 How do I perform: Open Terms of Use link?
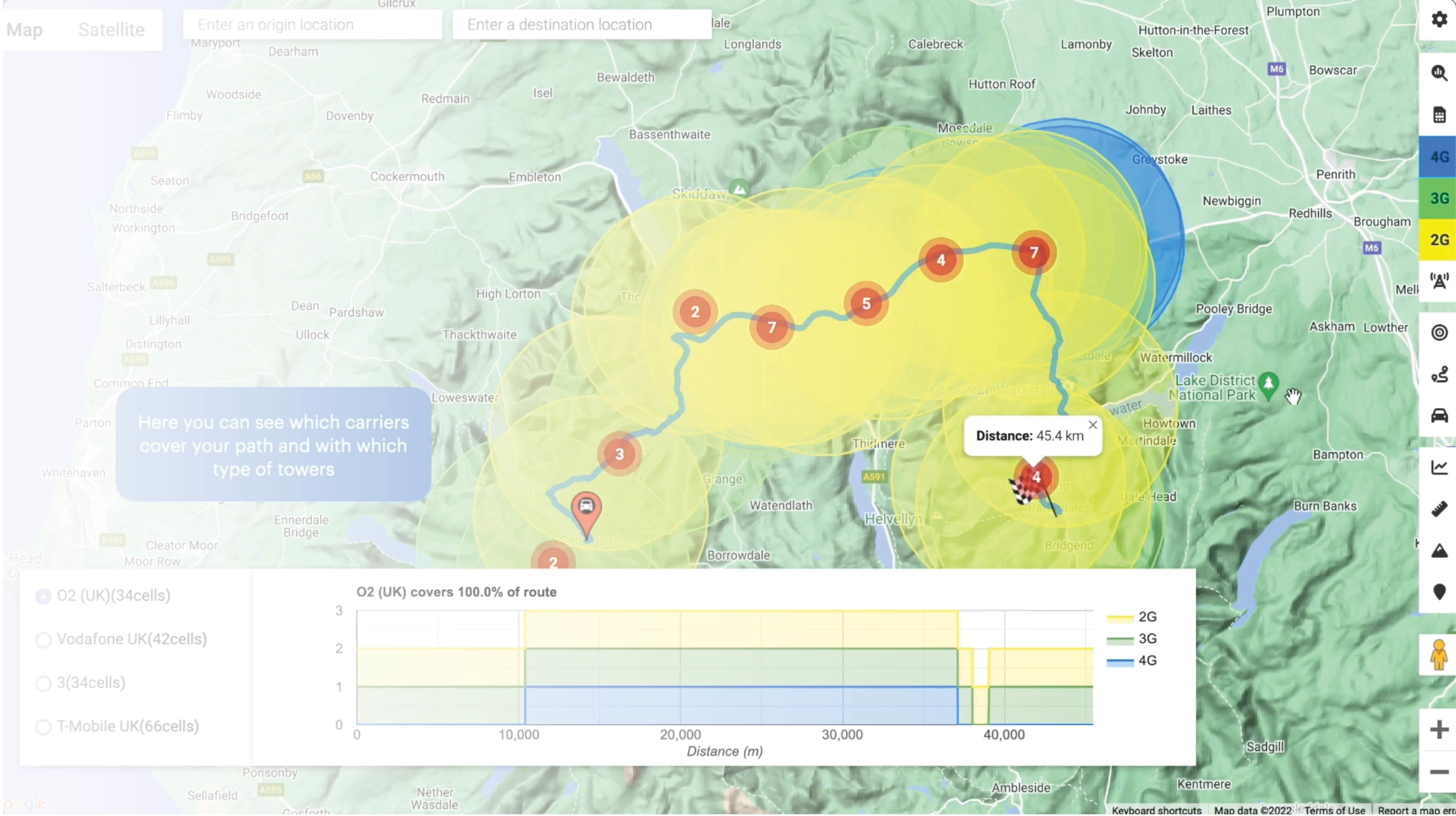[x=1334, y=810]
